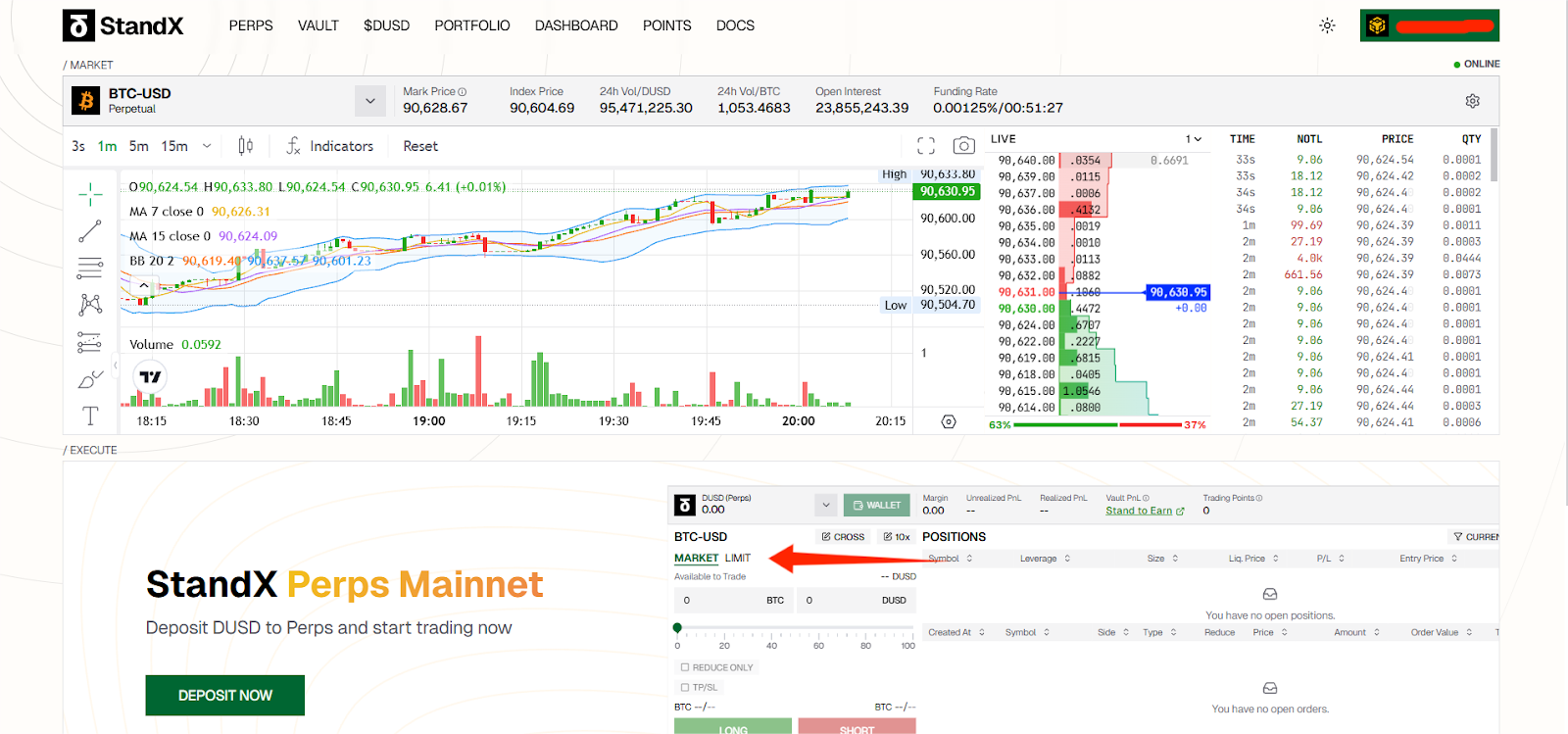Sort positions by Liq. Price column
Viewport: 1568px width, 734px height.
1254,559
